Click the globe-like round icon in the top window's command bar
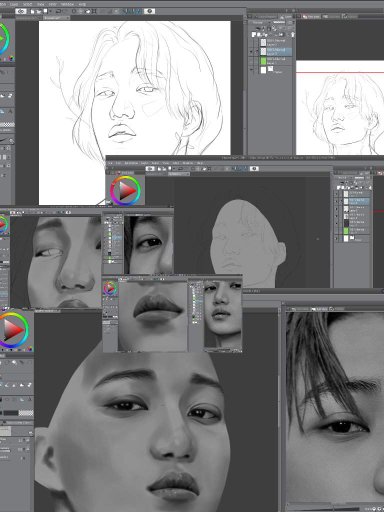 click(x=149, y=11)
